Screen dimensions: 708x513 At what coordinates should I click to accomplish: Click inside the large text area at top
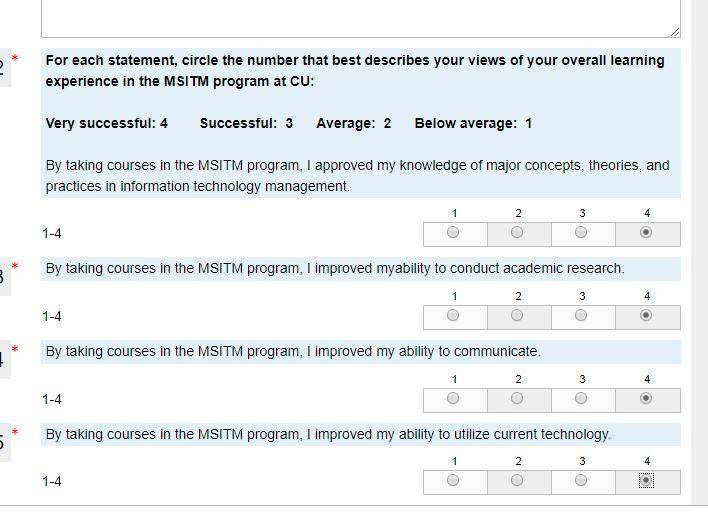361,18
